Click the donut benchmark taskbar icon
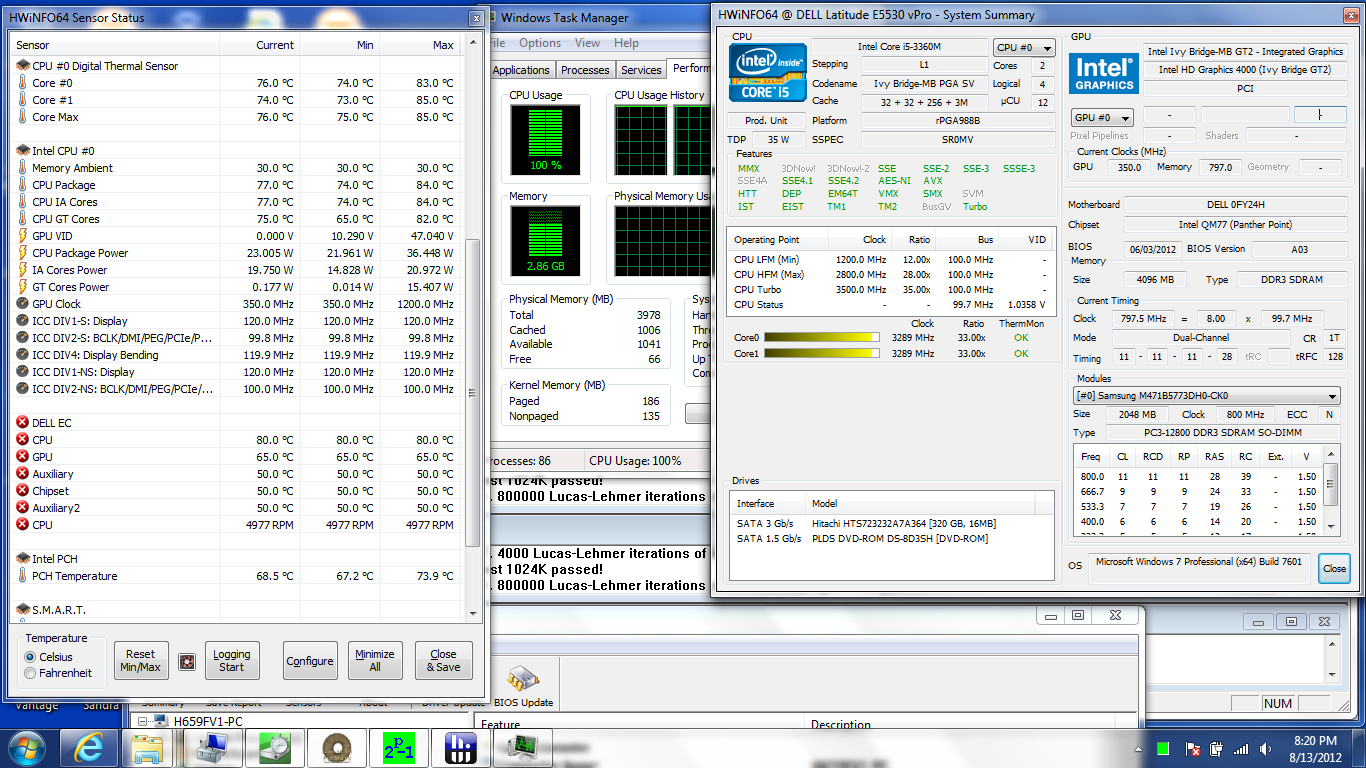1366x768 pixels. [x=336, y=747]
